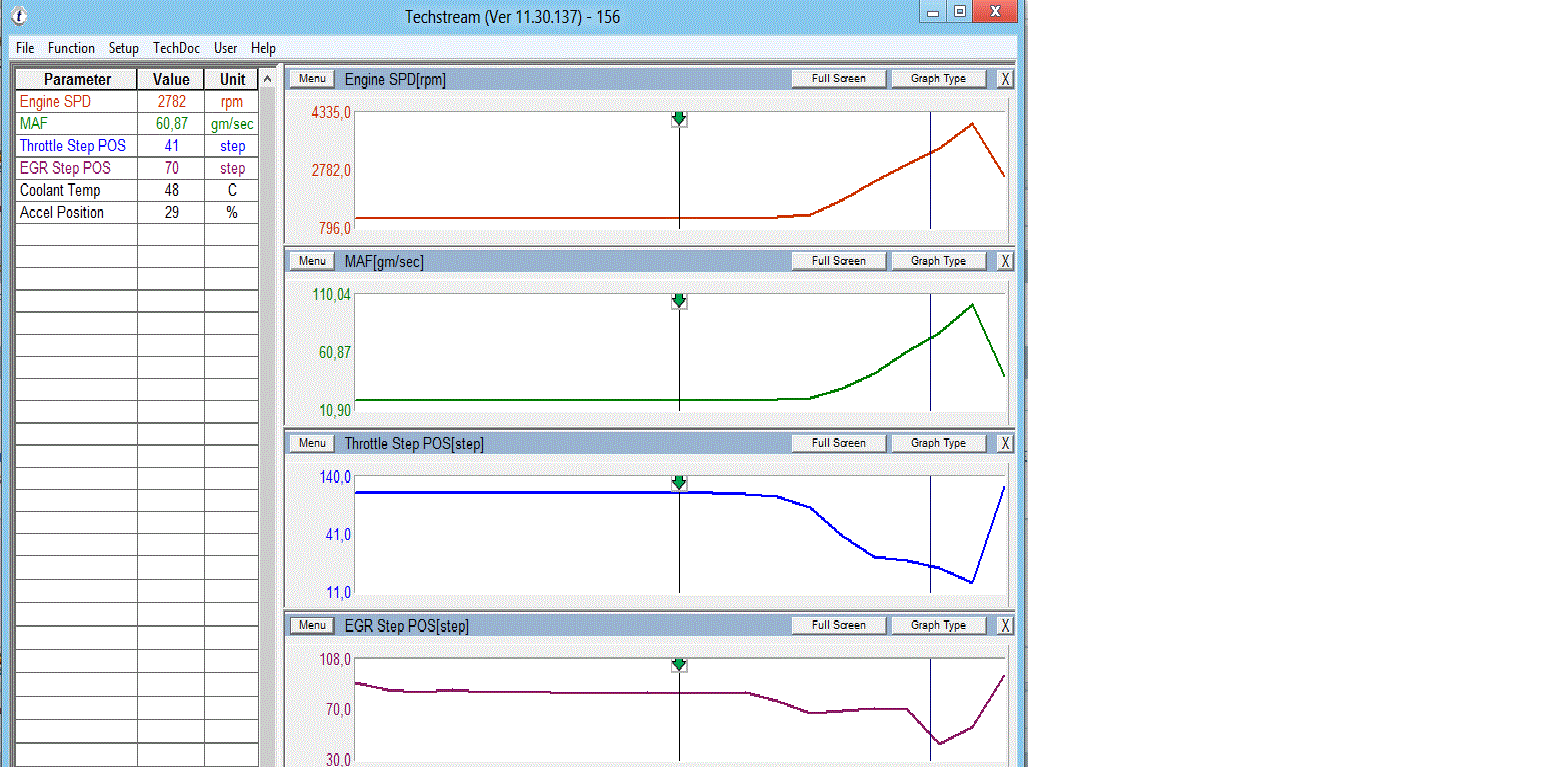Screen dimensions: 1554x767
Task: Close the Throttle Step POS graph
Action: click(1005, 443)
